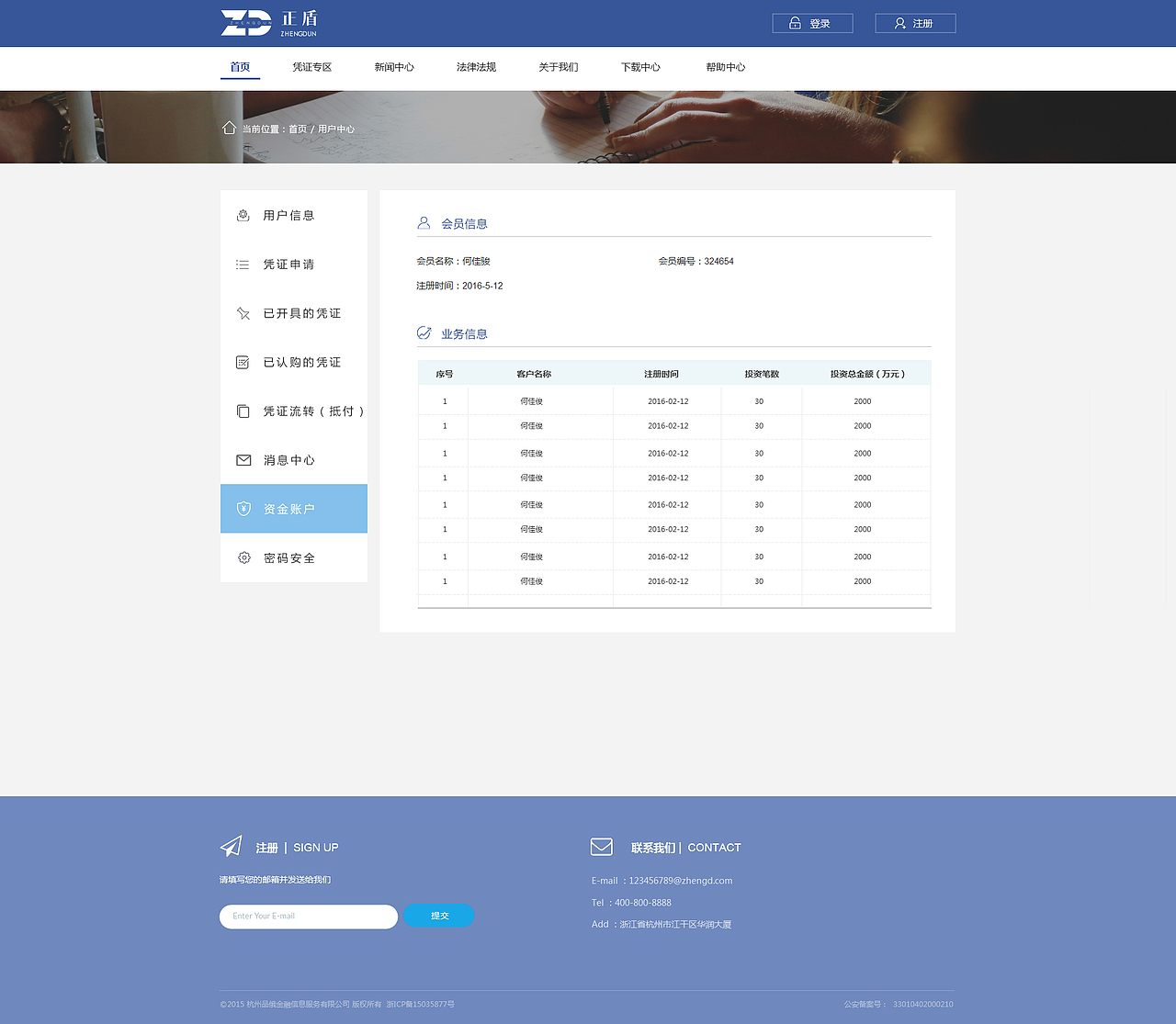The height and width of the screenshot is (1024, 1176).
Task: Select the 用户信息 profile icon in sidebar
Action: pos(243,215)
